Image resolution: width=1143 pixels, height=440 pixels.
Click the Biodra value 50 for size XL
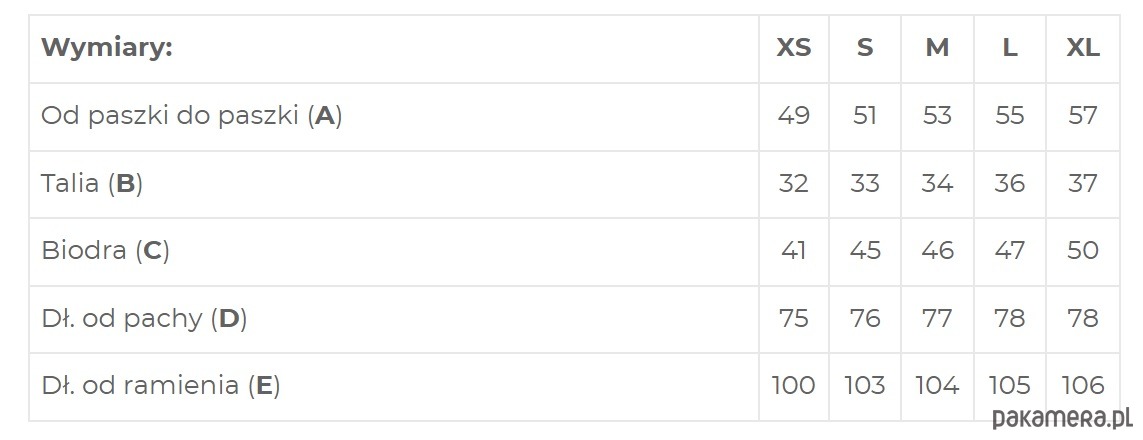[x=1082, y=251]
